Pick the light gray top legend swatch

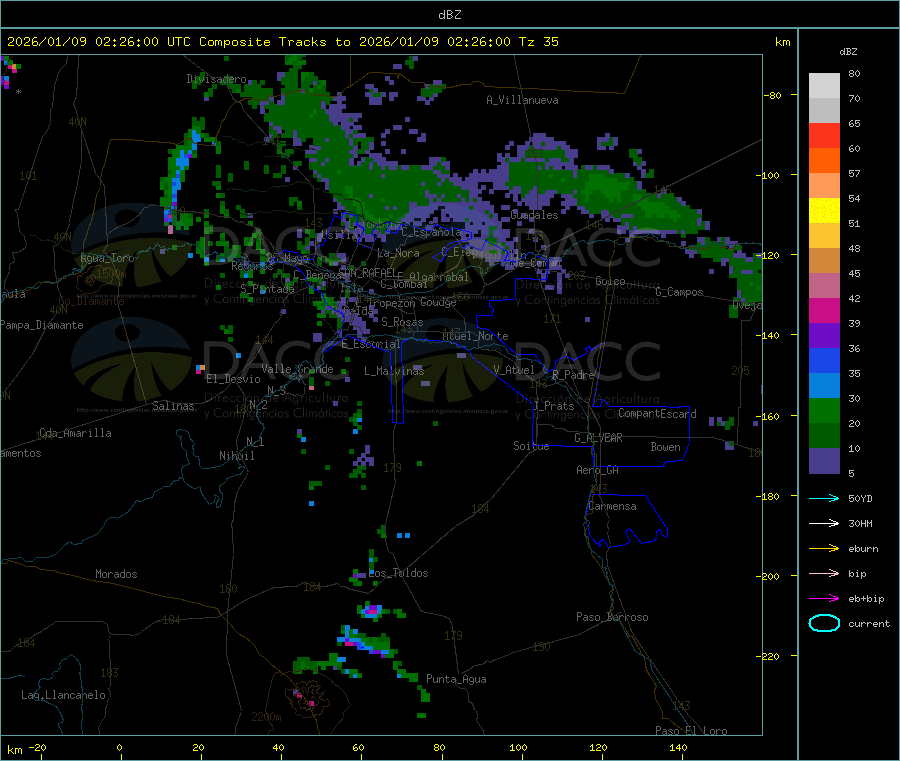(824, 86)
